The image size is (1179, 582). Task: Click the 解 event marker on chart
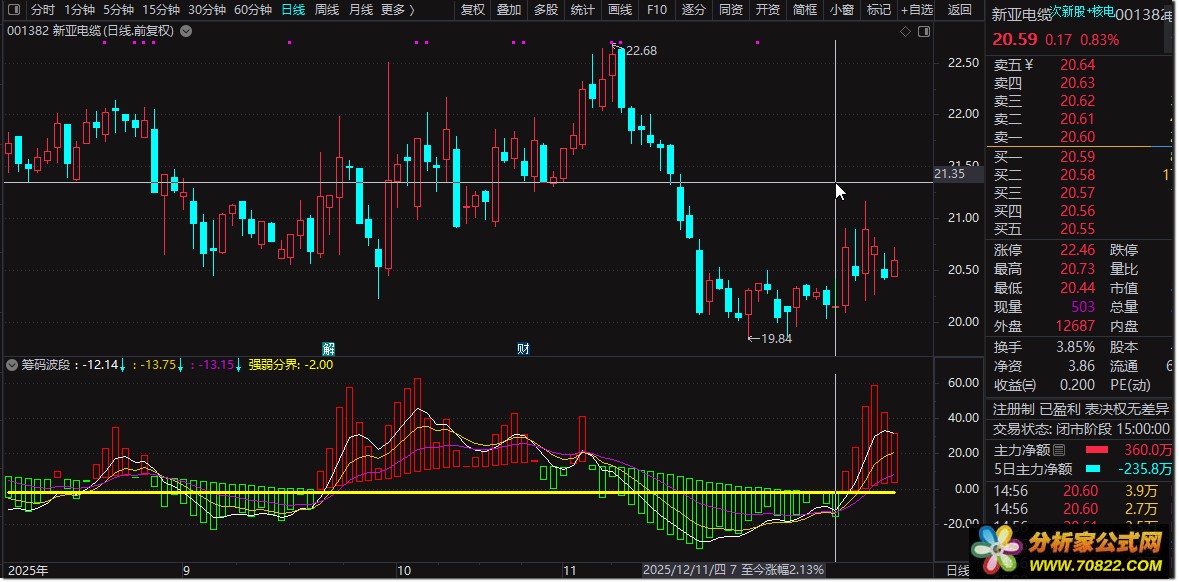[x=328, y=348]
